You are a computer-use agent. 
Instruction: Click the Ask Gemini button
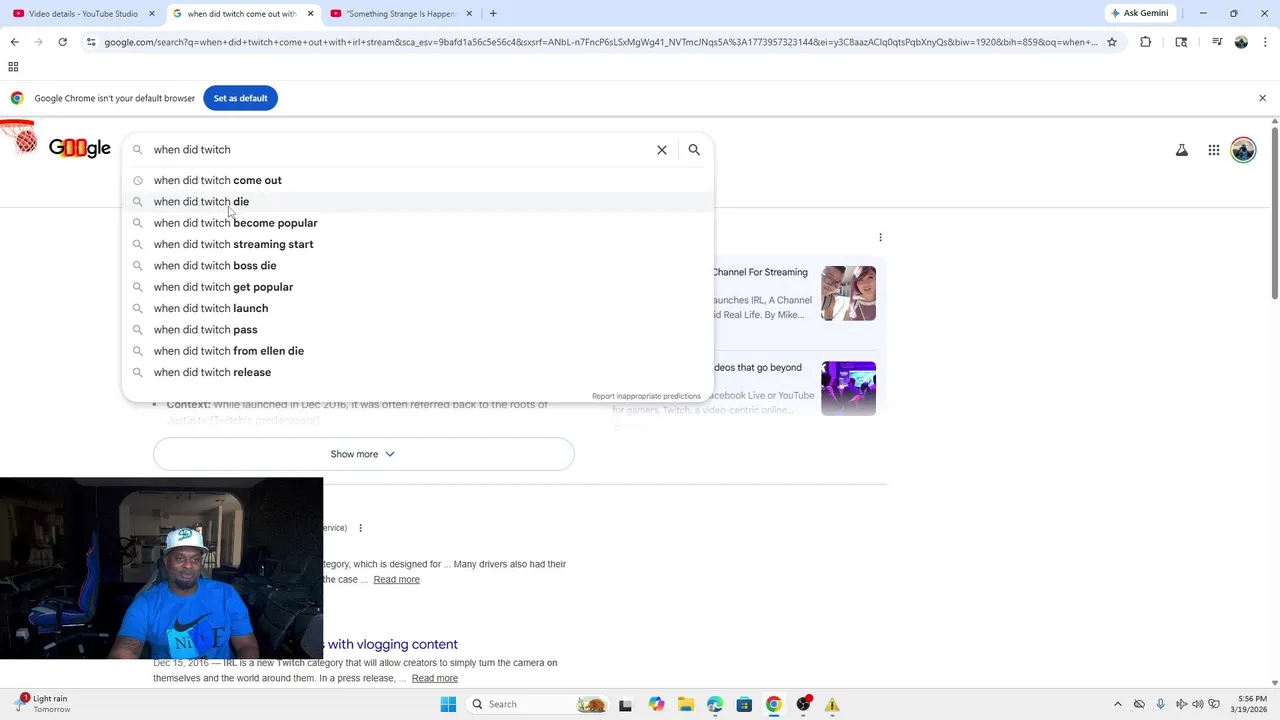(x=1139, y=13)
